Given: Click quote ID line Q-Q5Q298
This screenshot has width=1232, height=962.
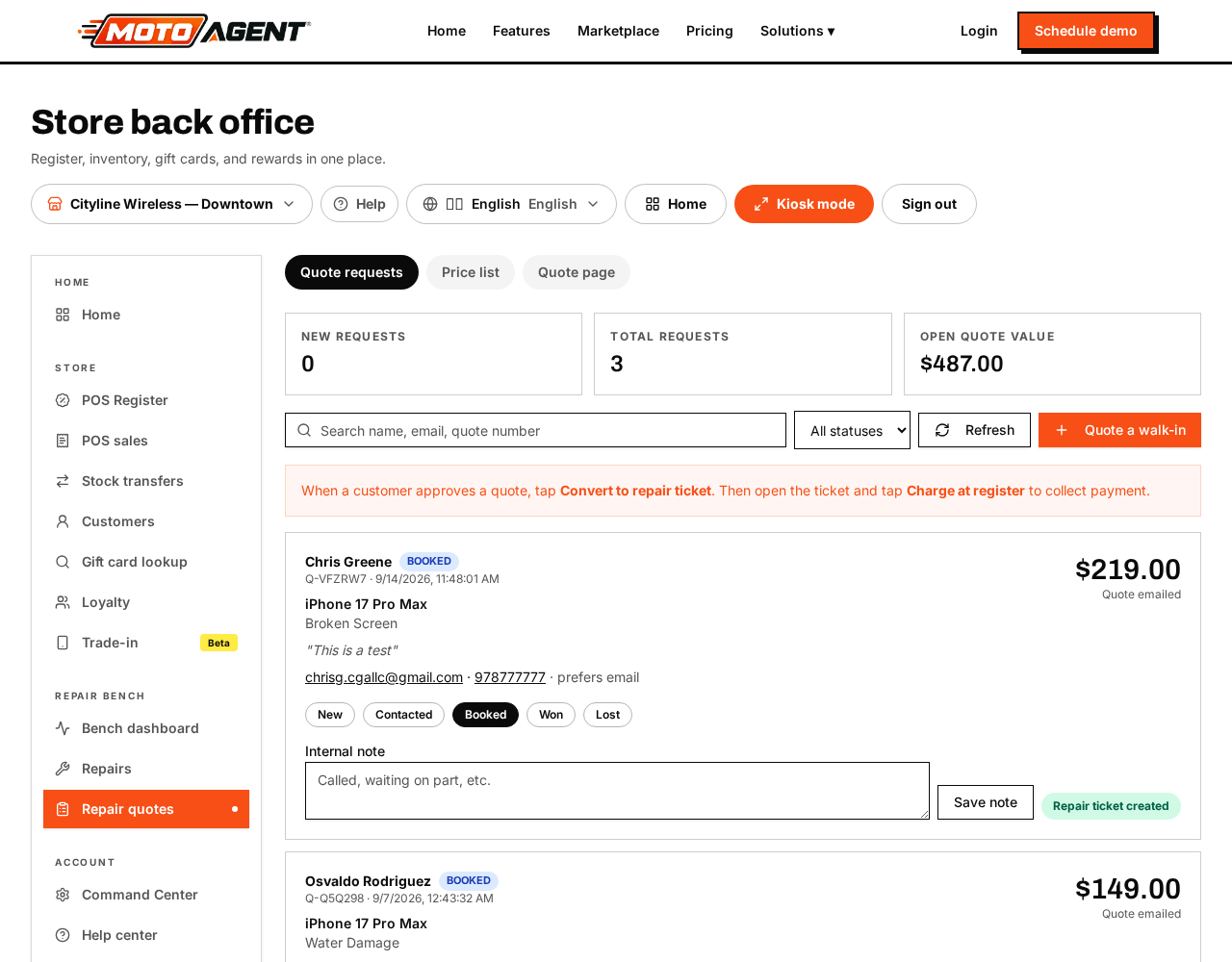Looking at the screenshot, I should pyautogui.click(x=399, y=899).
